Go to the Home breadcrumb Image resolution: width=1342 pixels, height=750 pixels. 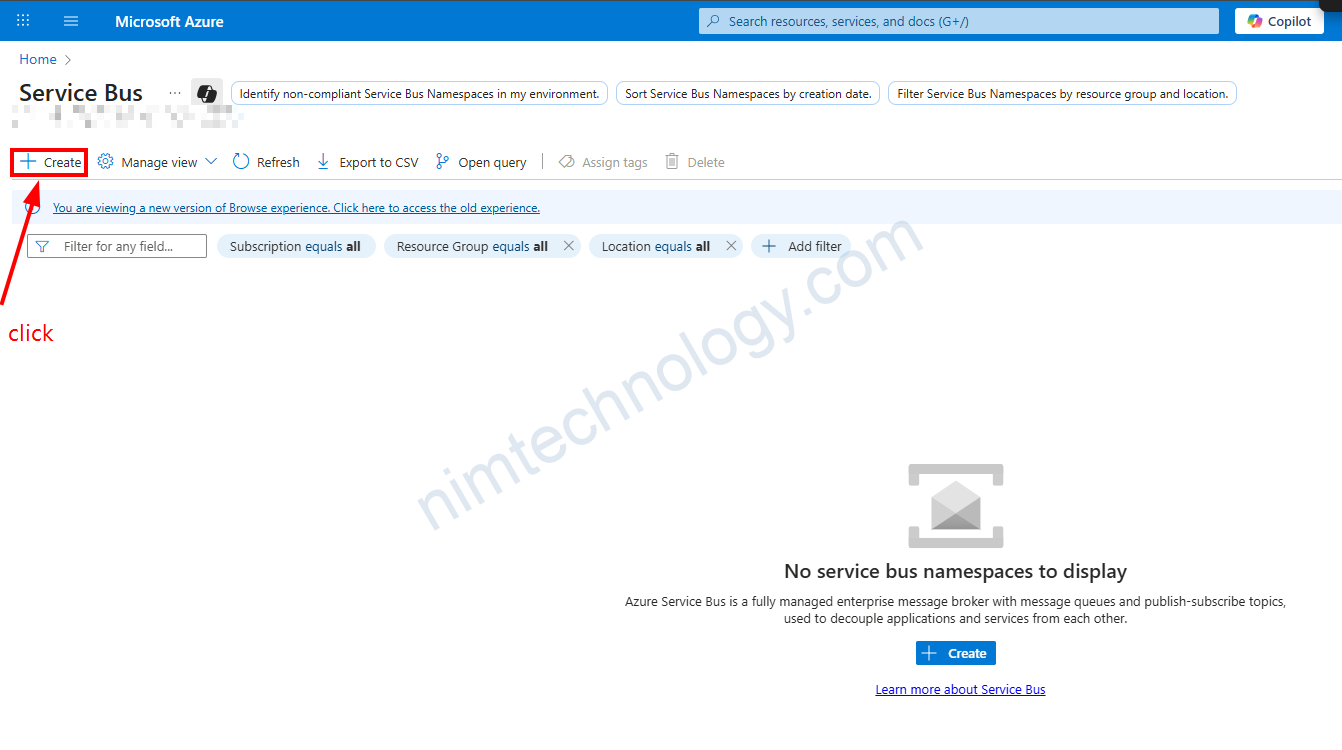(x=38, y=60)
